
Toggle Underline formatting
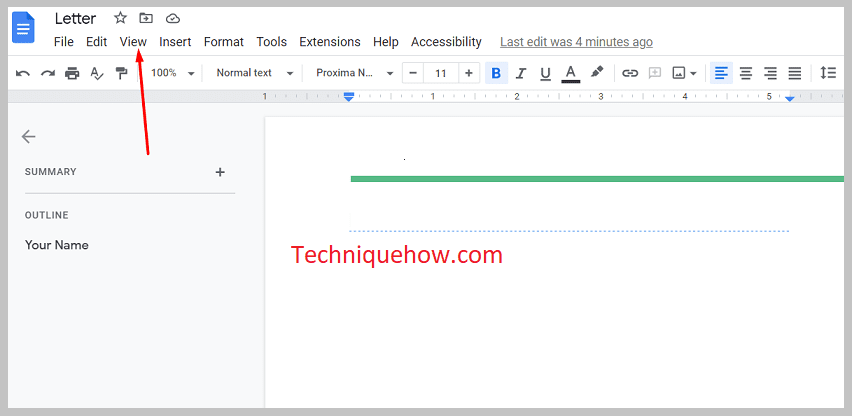(x=546, y=73)
